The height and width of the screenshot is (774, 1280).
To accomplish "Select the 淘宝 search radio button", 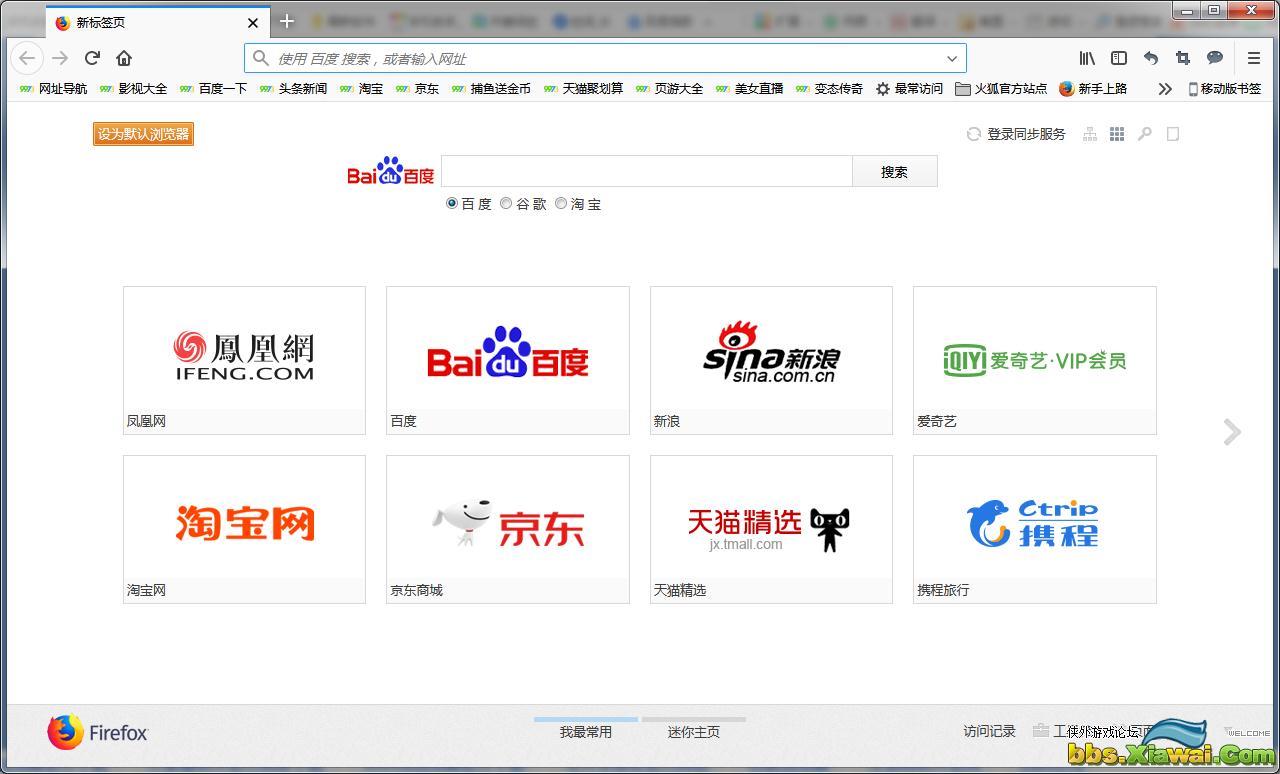I will (x=561, y=203).
